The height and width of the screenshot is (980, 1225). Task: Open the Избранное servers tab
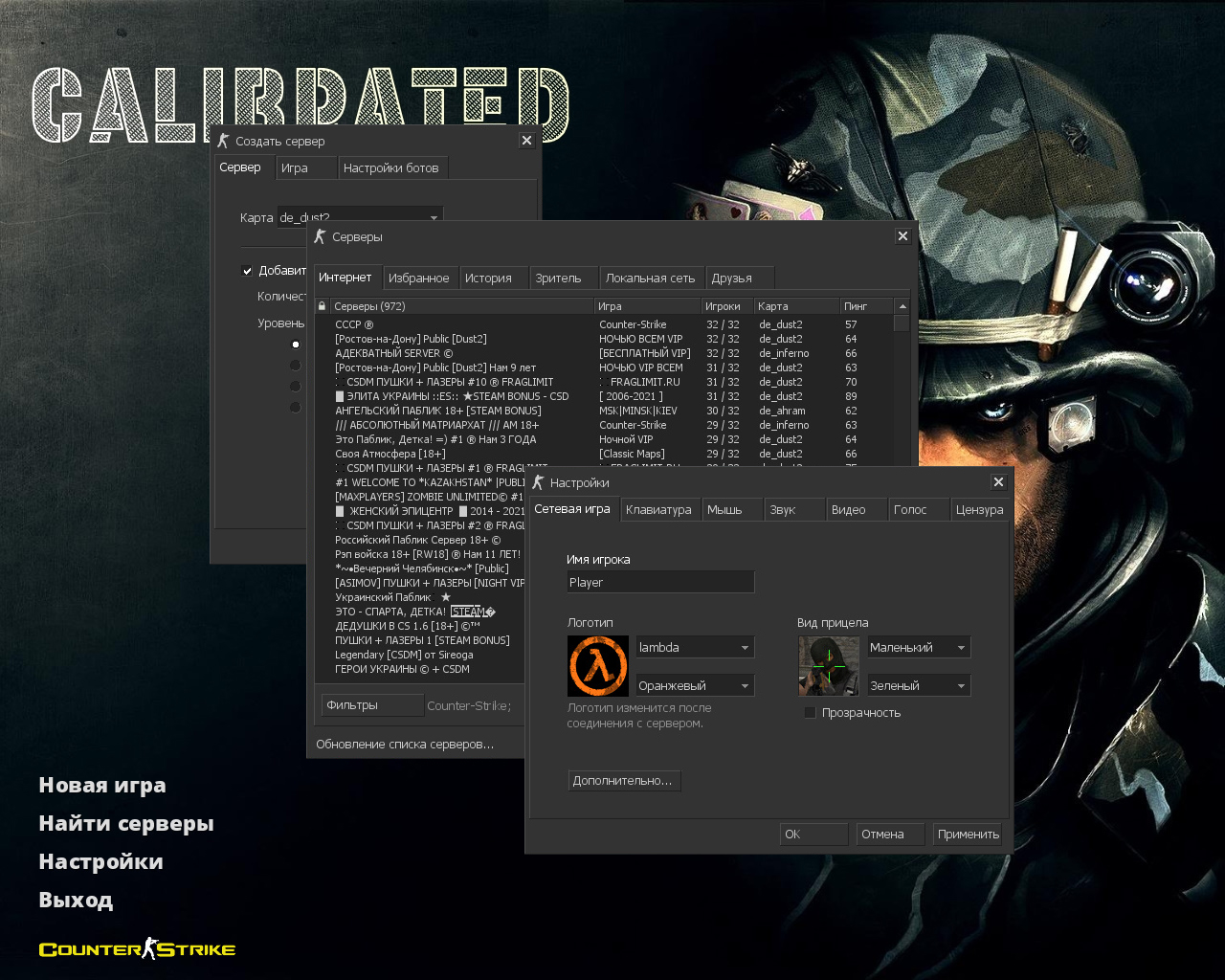[x=419, y=277]
